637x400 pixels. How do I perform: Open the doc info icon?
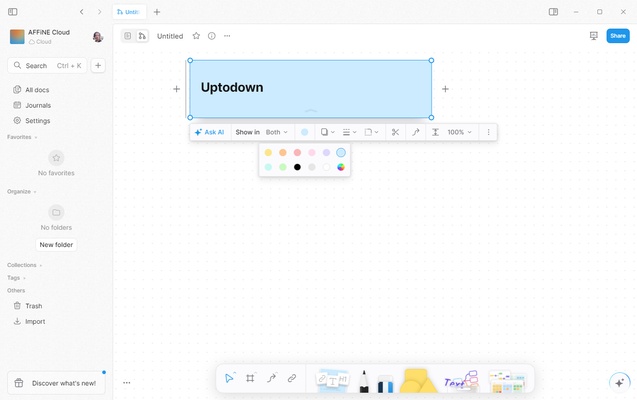click(x=212, y=36)
